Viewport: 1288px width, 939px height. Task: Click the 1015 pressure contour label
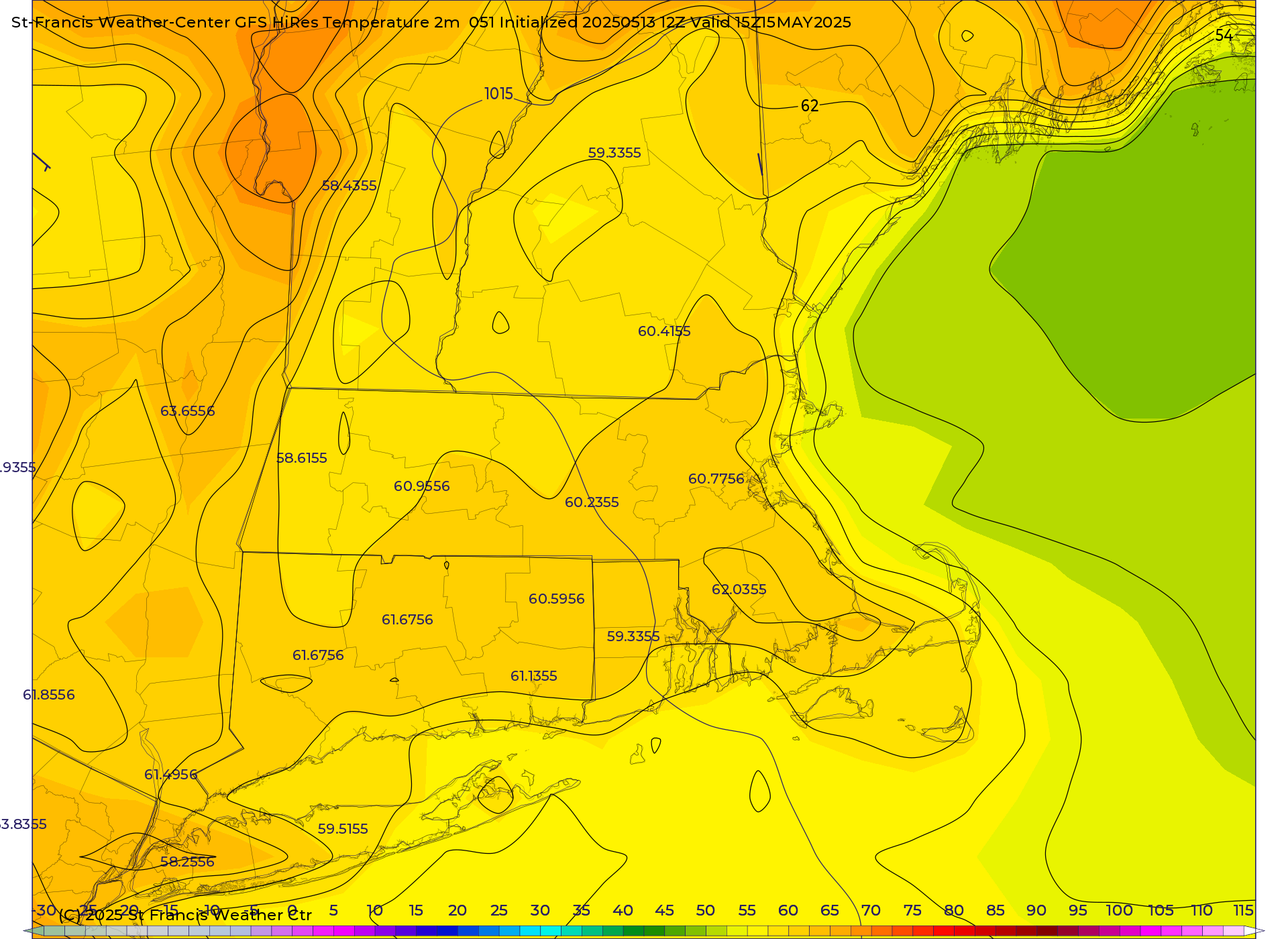coord(498,94)
